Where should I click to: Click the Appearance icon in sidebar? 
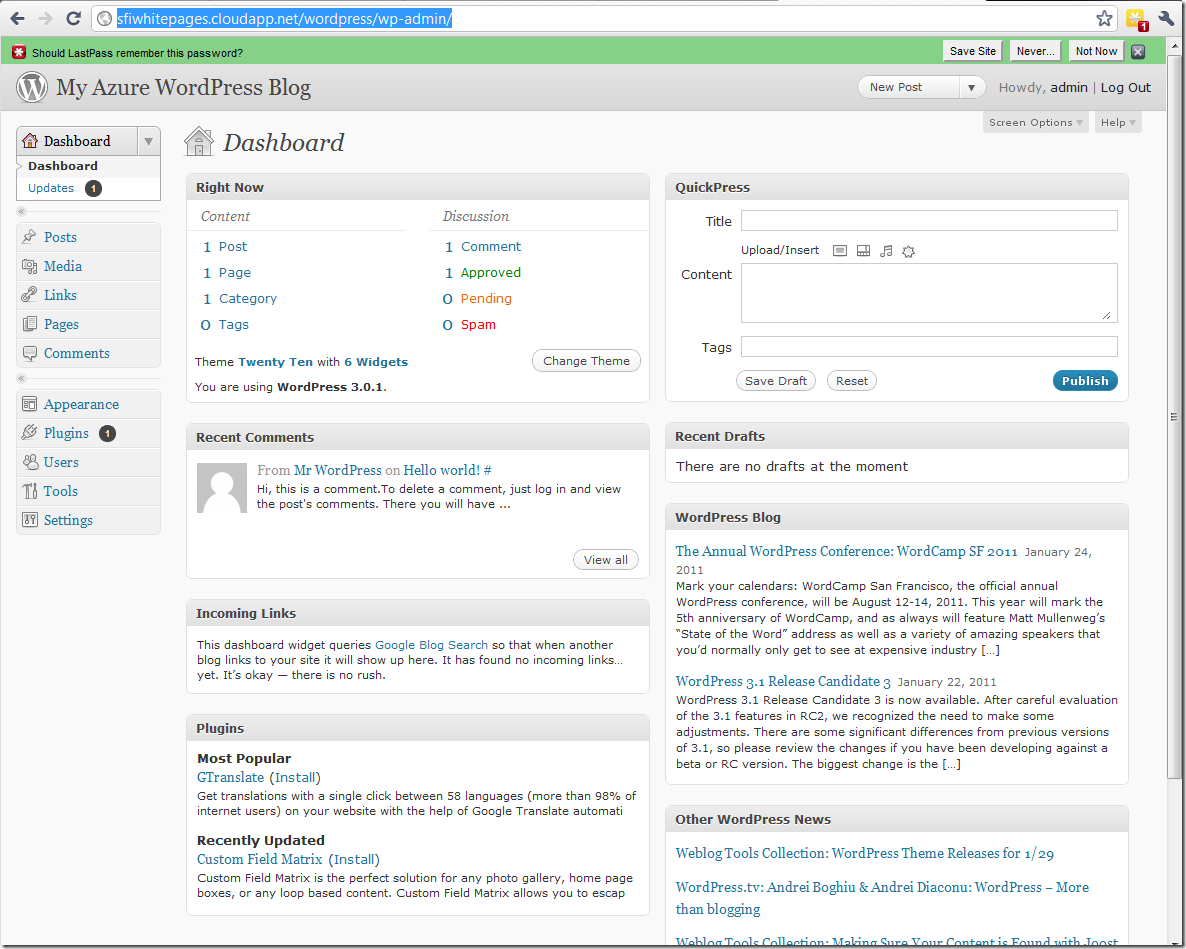[x=29, y=404]
